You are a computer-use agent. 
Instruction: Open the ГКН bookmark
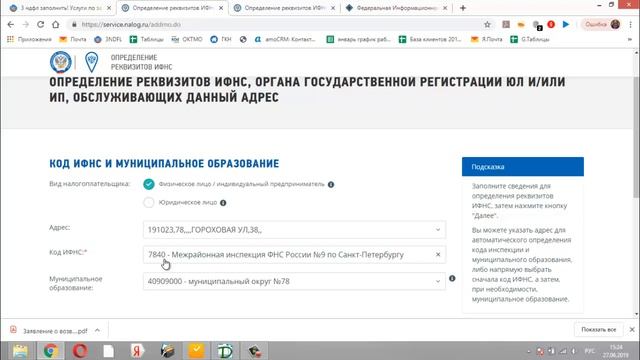[221, 39]
